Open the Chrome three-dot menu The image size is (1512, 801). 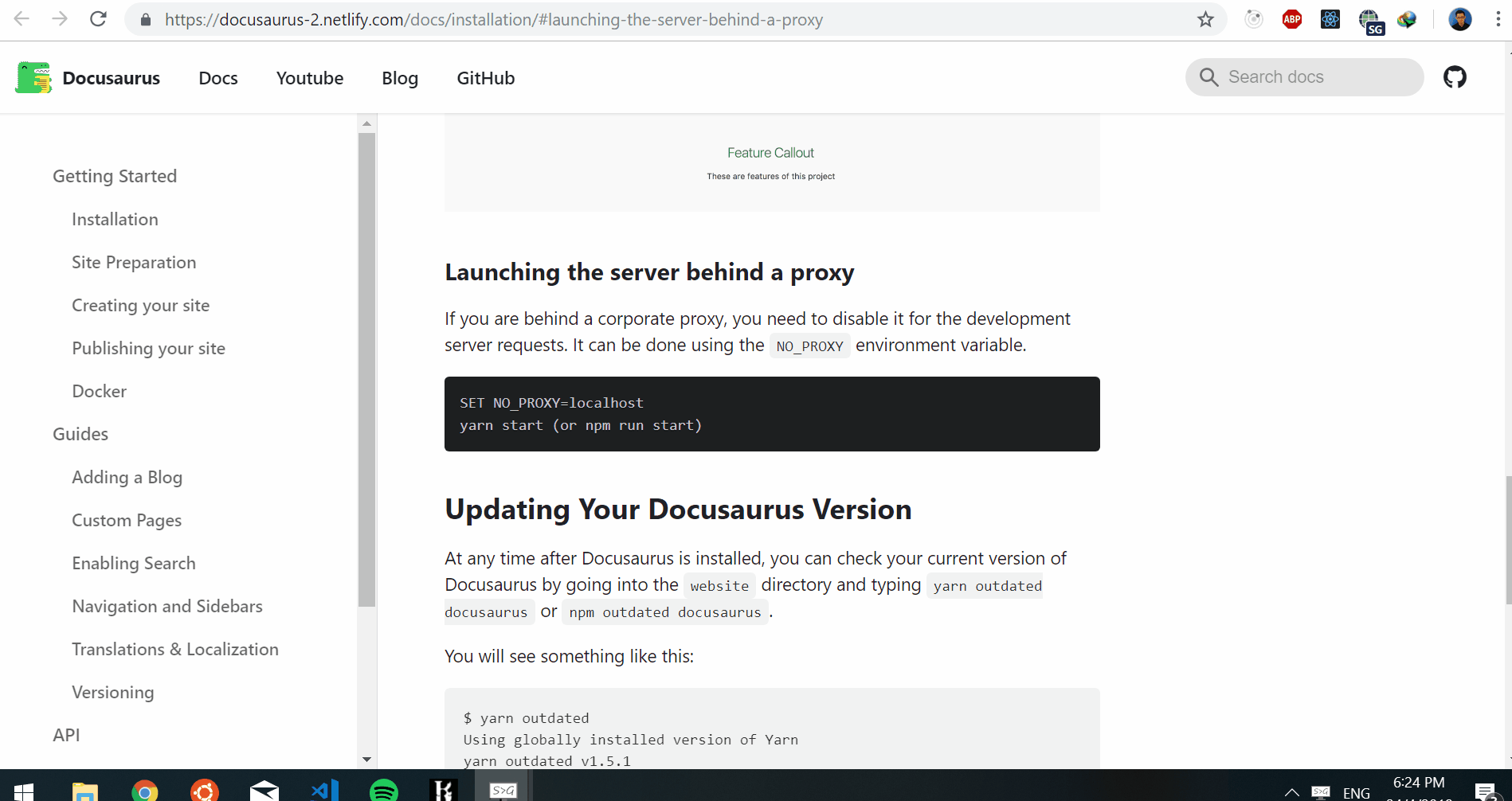1498,19
